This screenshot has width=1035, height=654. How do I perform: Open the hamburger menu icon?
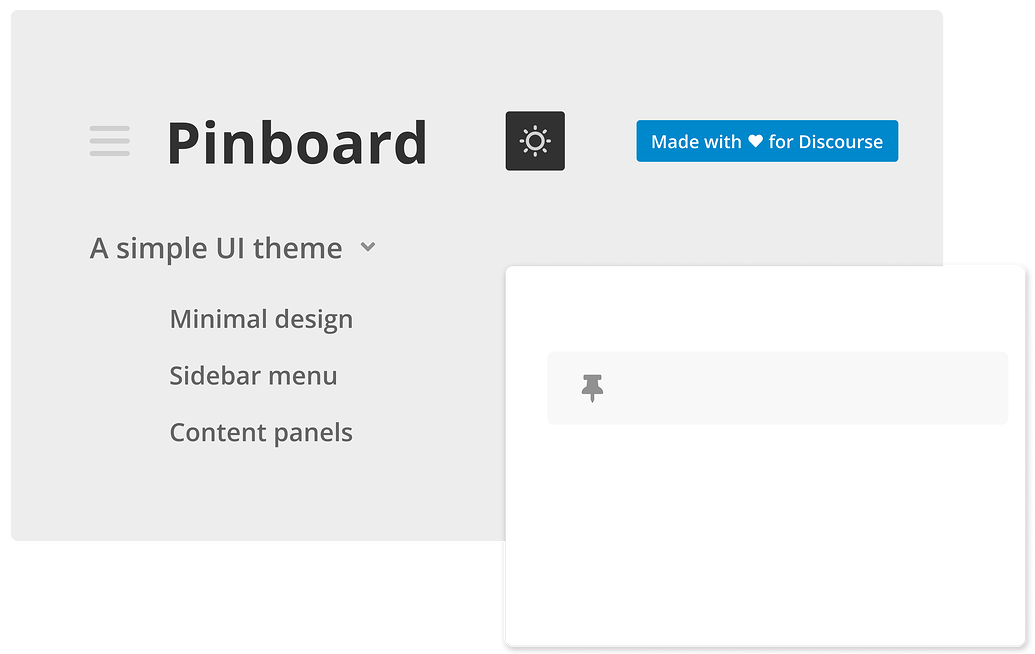110,141
